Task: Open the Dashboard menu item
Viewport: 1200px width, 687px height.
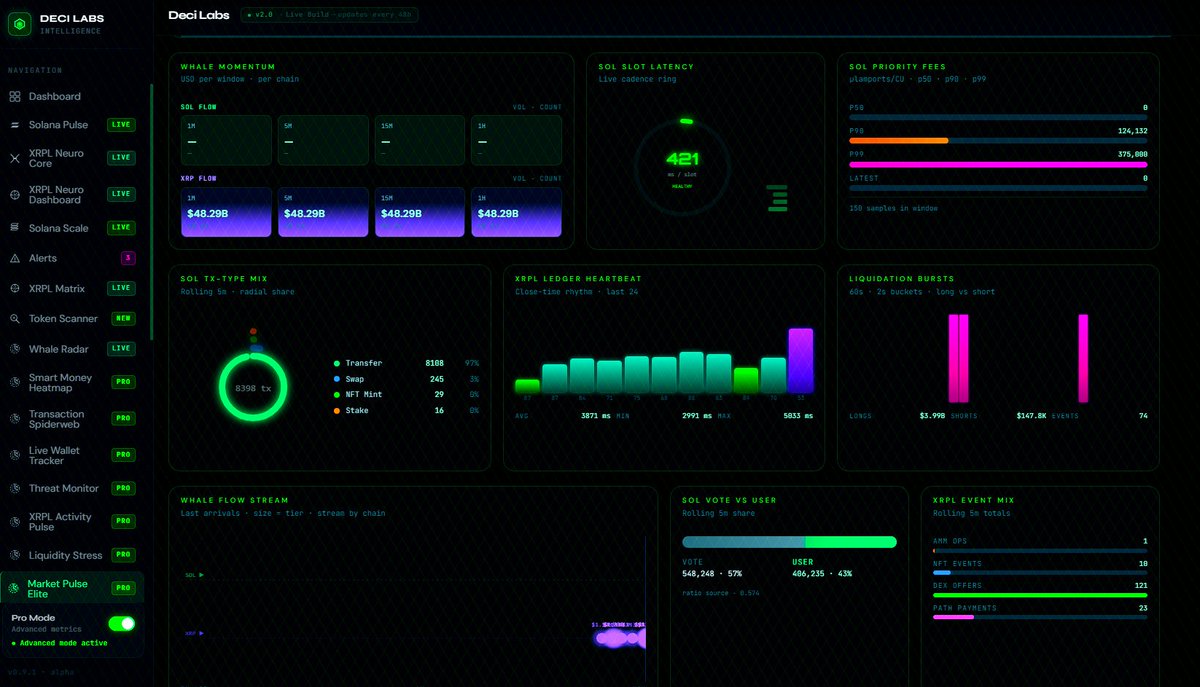Action: click(x=72, y=97)
